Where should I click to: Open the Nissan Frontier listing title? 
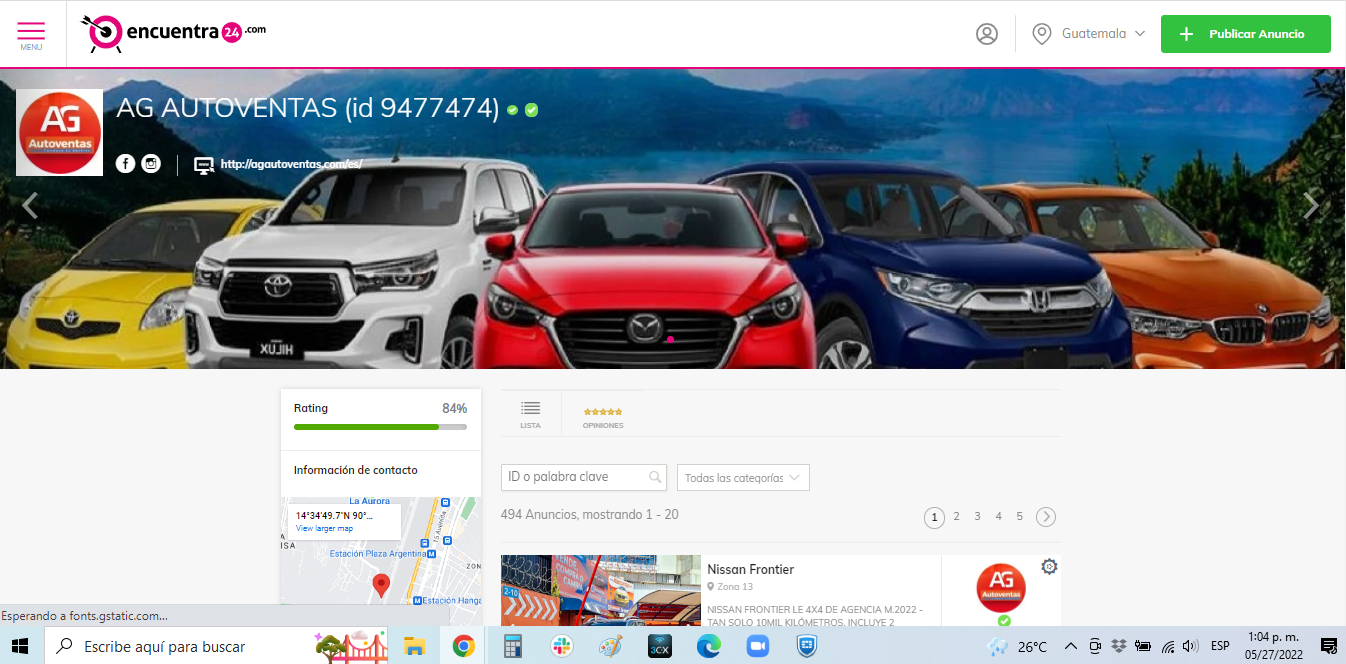750,570
